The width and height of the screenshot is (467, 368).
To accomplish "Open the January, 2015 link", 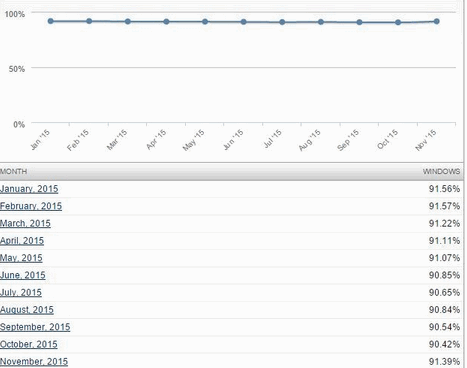I will tap(29, 189).
